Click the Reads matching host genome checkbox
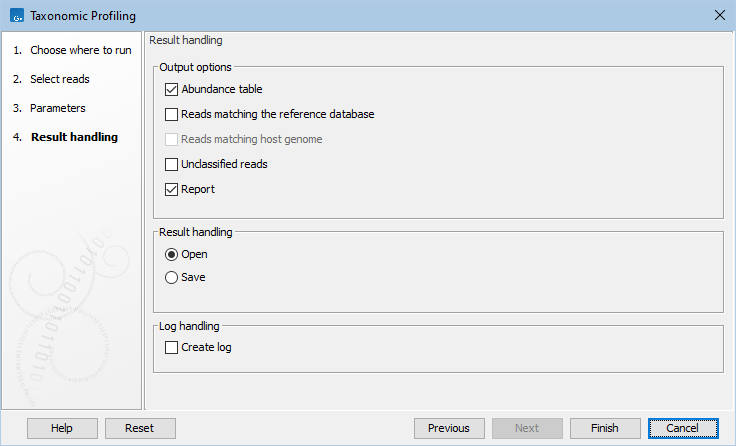This screenshot has height=446, width=736. click(172, 139)
